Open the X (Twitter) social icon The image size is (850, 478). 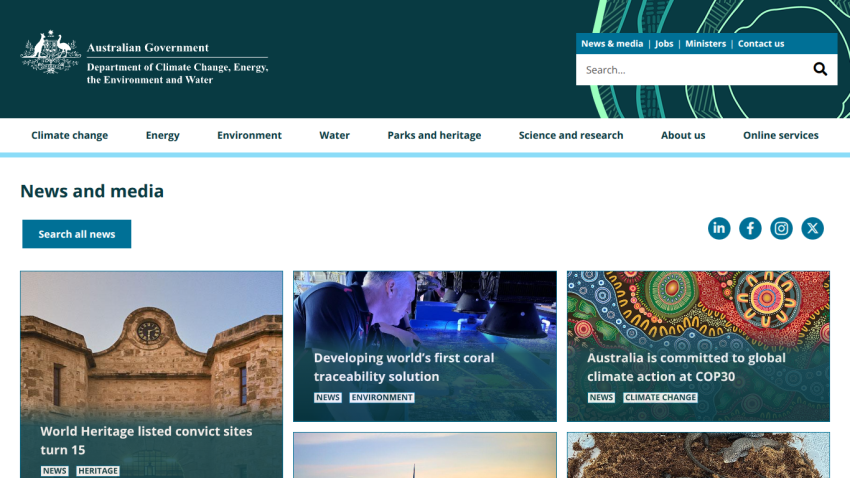pos(812,228)
